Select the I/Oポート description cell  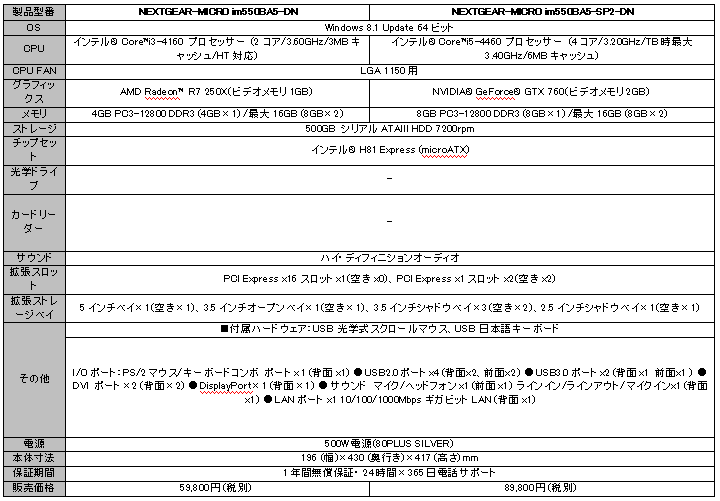(390, 387)
